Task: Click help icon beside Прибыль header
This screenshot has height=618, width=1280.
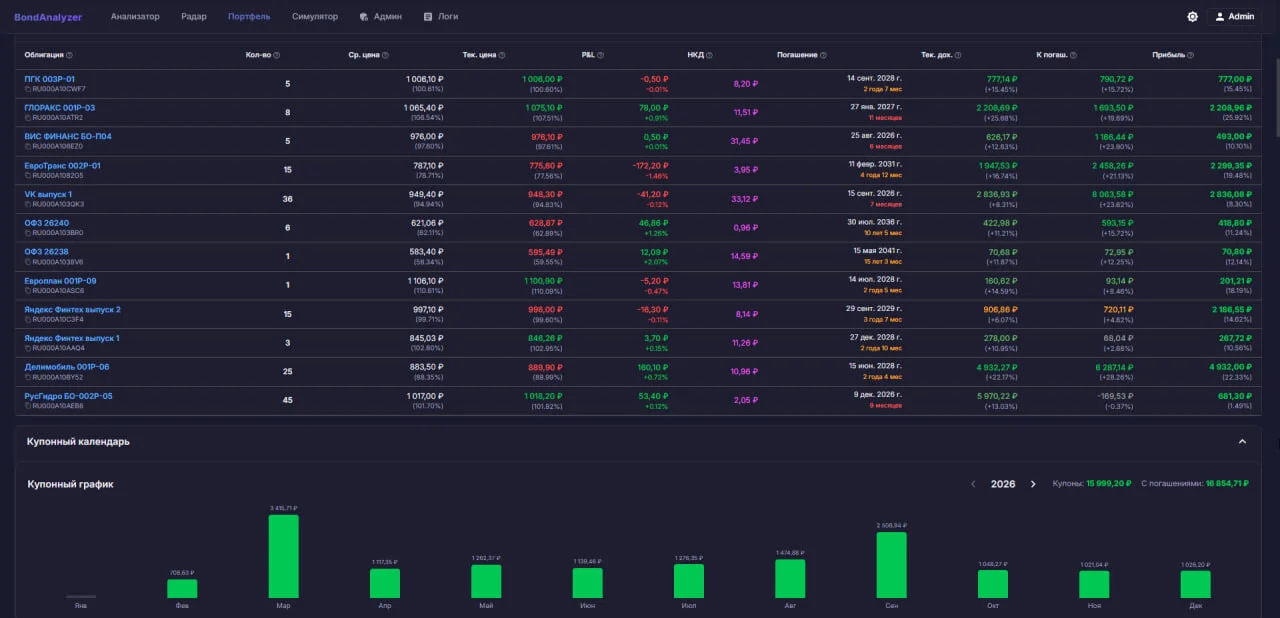Action: [x=1189, y=55]
